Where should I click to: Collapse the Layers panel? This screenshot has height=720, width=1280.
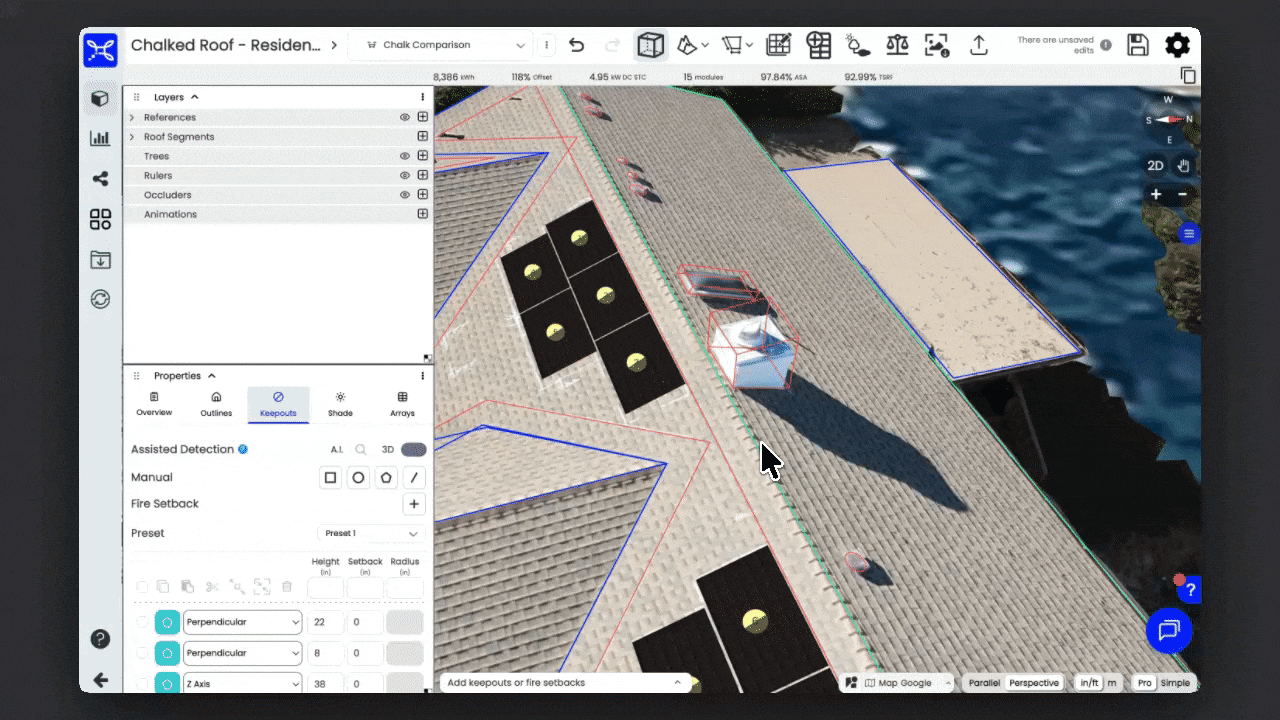click(x=194, y=97)
